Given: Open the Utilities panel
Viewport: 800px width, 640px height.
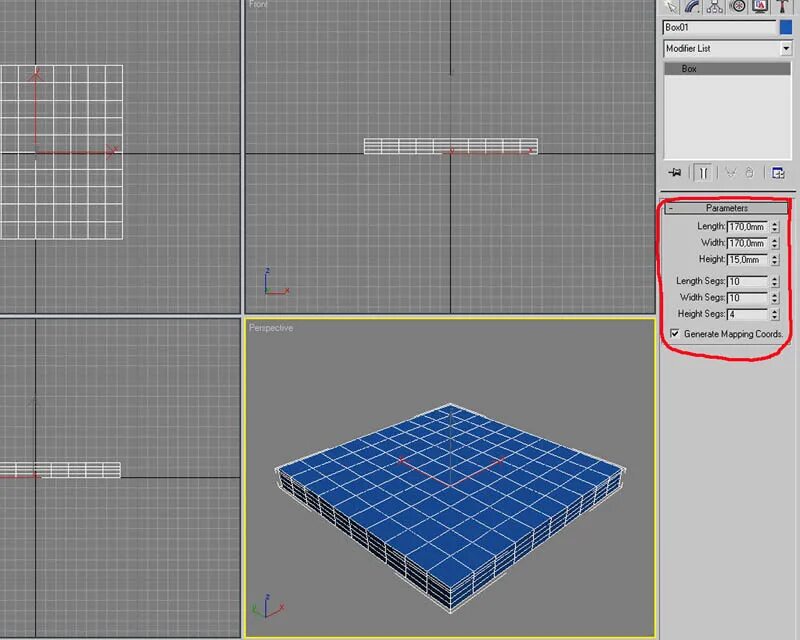Looking at the screenshot, I should (781, 8).
